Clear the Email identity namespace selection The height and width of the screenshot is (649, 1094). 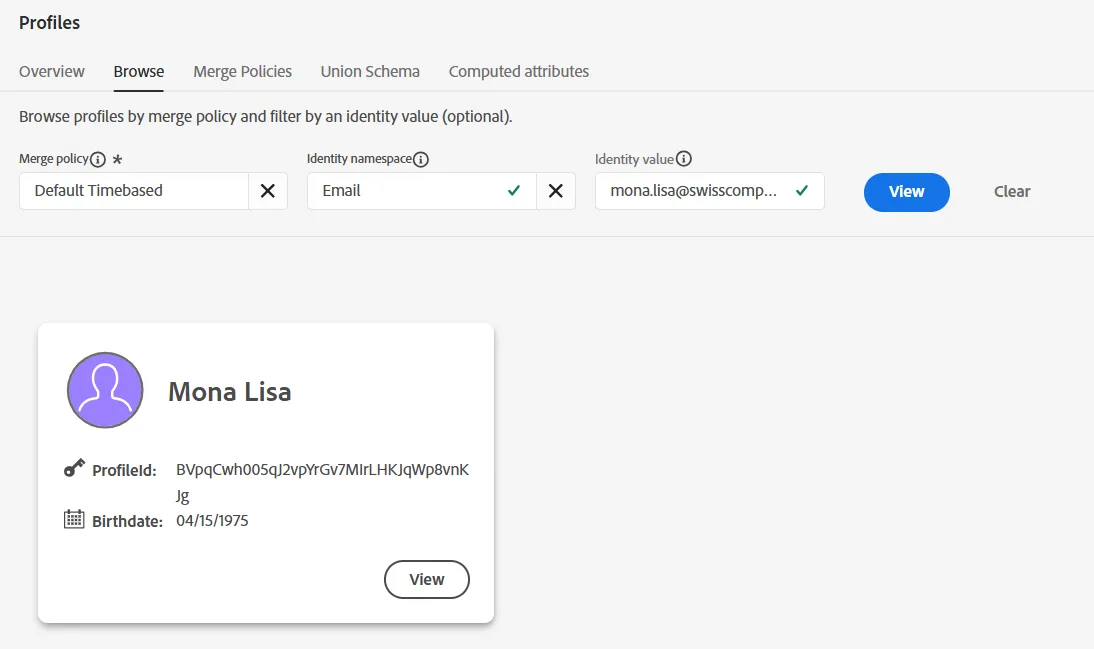(556, 191)
